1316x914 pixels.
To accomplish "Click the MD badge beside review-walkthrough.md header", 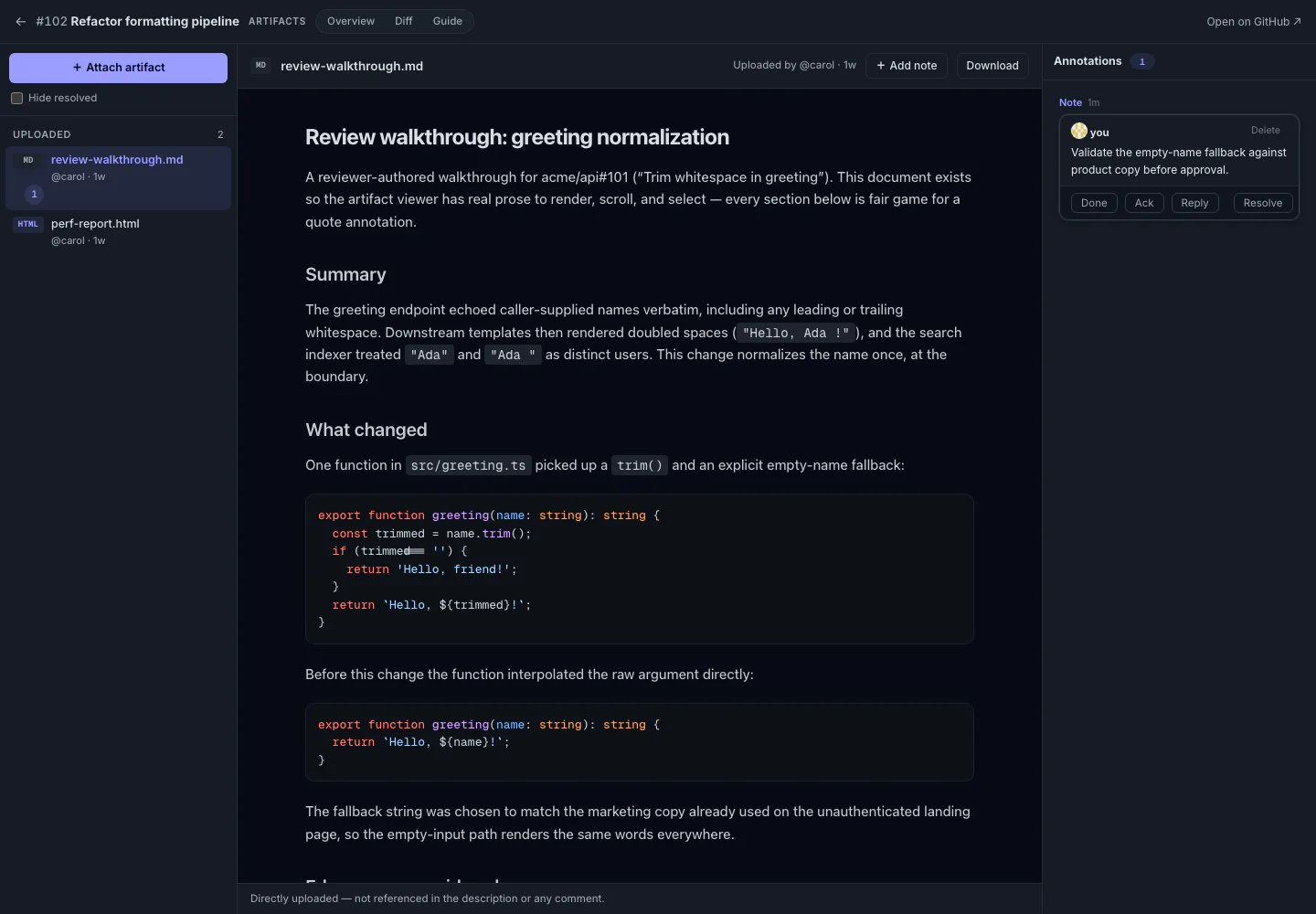I will (x=260, y=66).
